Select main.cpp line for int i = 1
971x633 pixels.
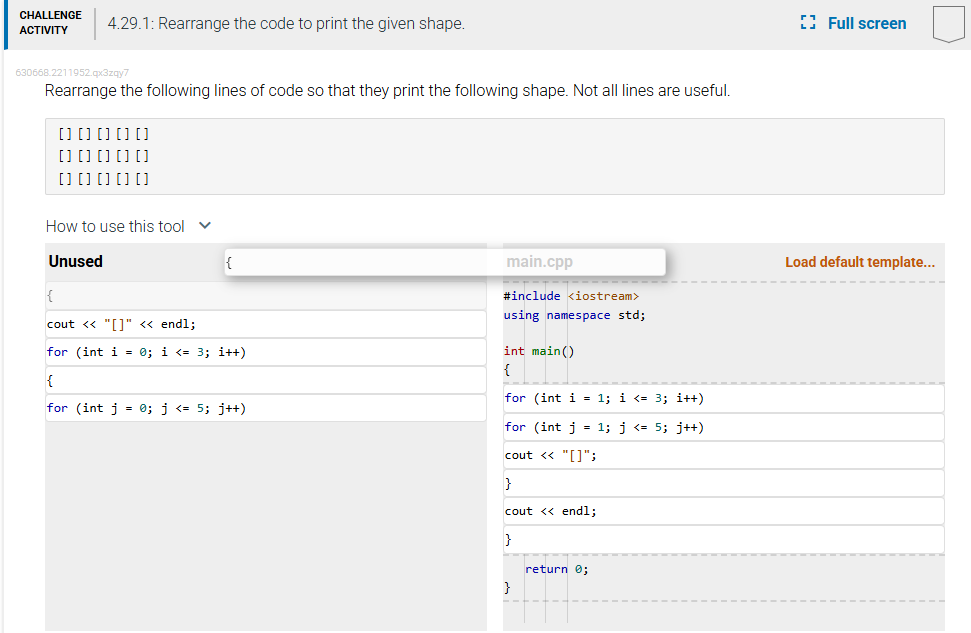click(x=723, y=398)
